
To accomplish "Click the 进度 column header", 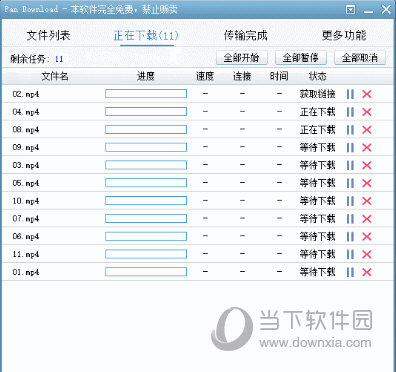I will [x=146, y=76].
